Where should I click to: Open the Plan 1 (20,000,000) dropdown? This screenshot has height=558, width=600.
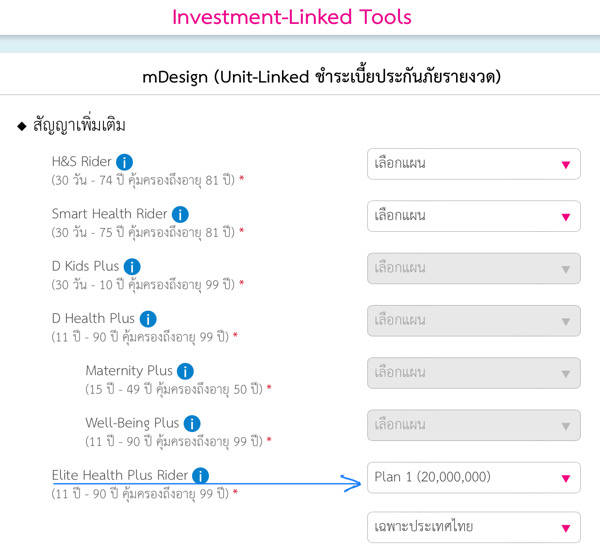coord(473,478)
